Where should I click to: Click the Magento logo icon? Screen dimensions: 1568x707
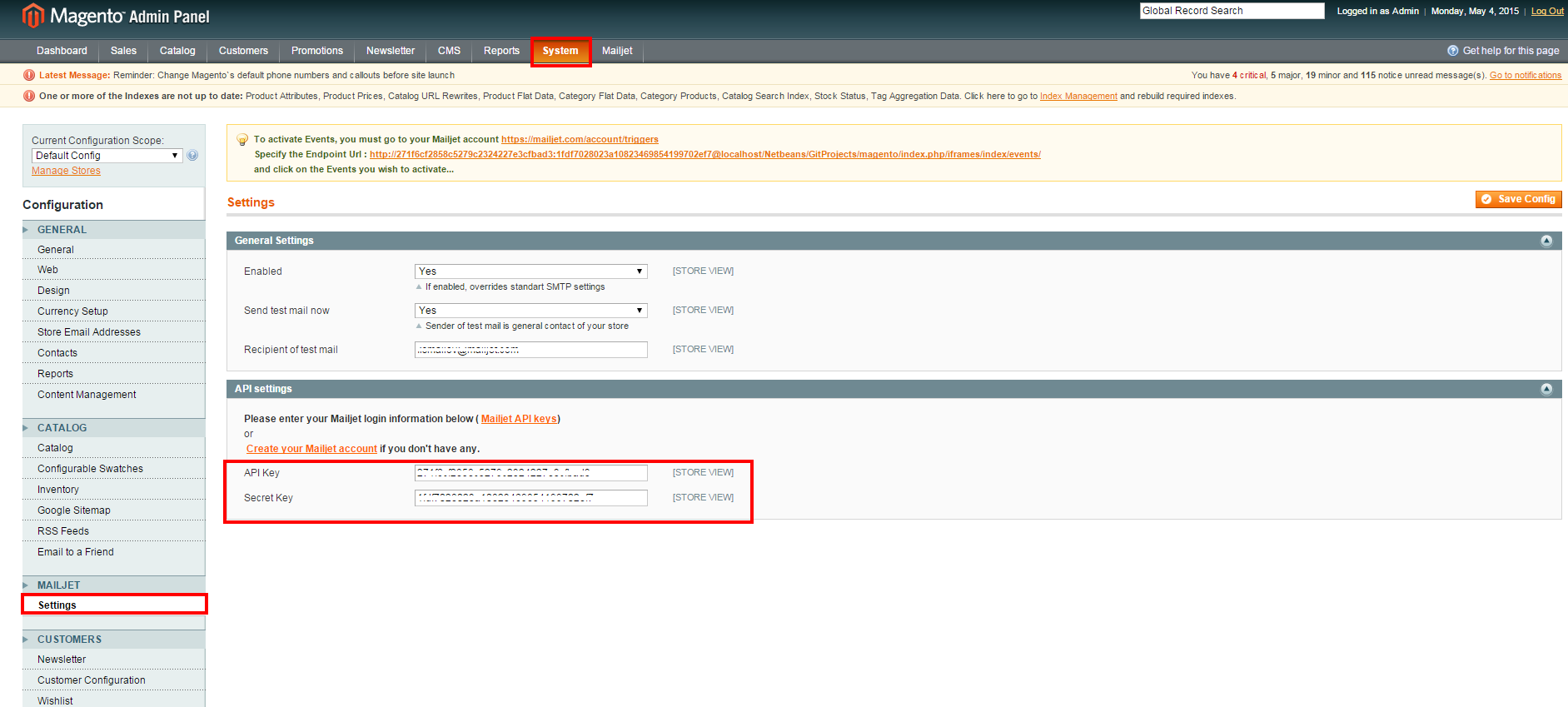(x=33, y=15)
